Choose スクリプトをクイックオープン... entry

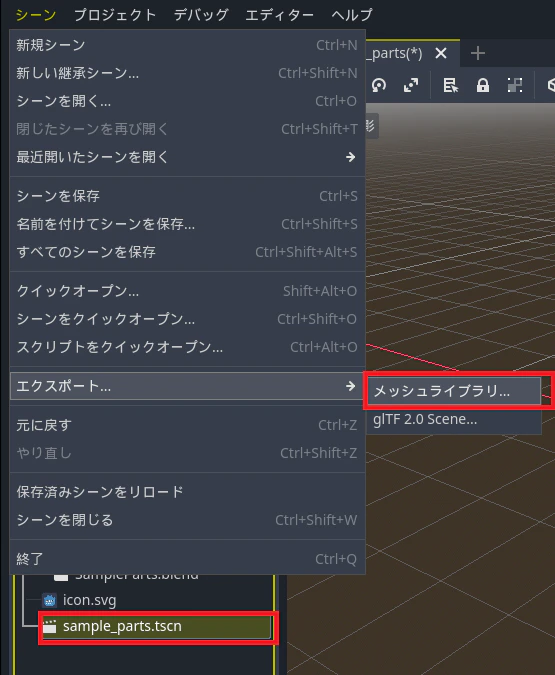pyautogui.click(x=187, y=347)
